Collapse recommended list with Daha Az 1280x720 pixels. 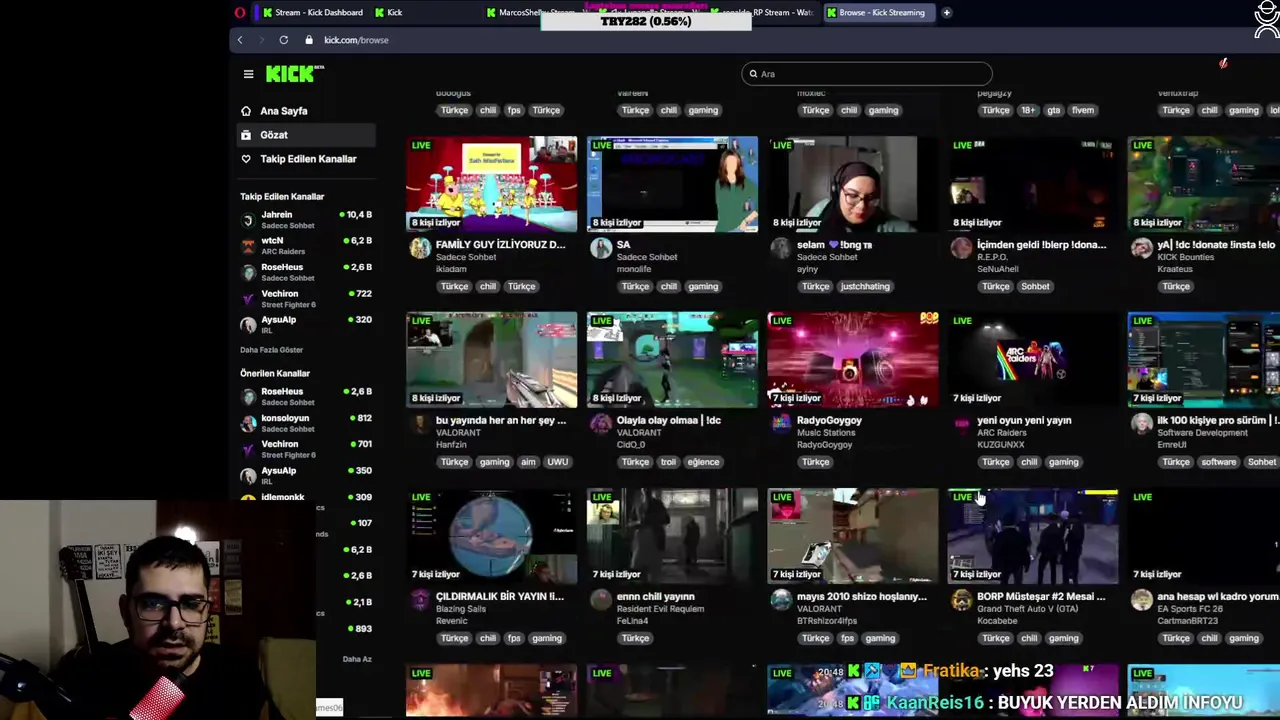coord(357,659)
